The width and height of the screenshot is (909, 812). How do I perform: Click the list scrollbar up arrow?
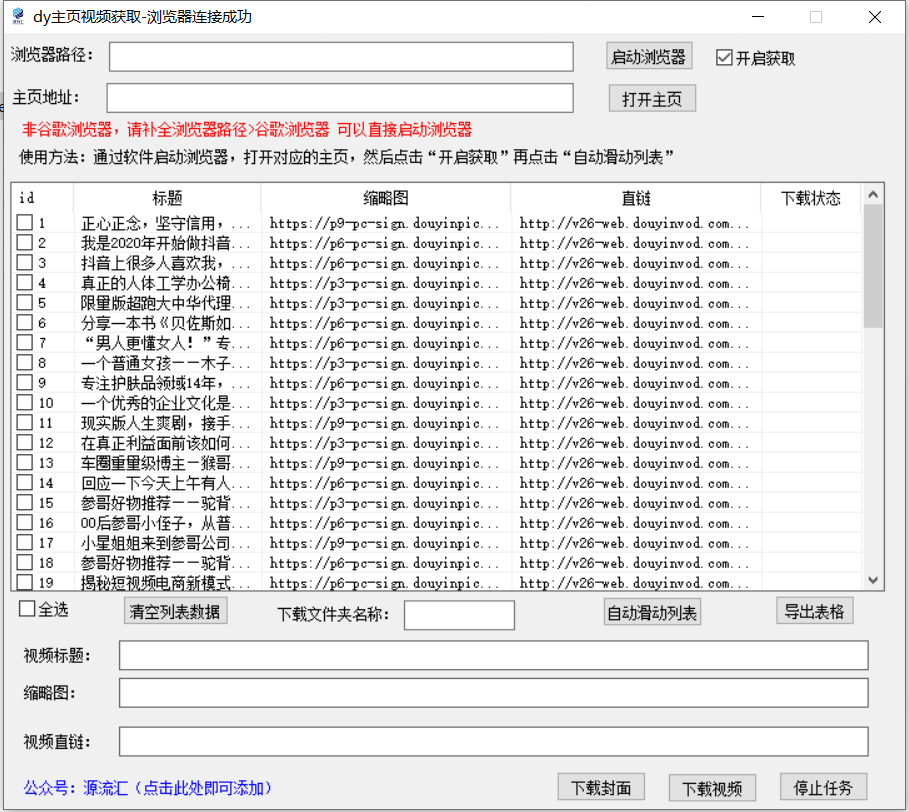[x=873, y=195]
